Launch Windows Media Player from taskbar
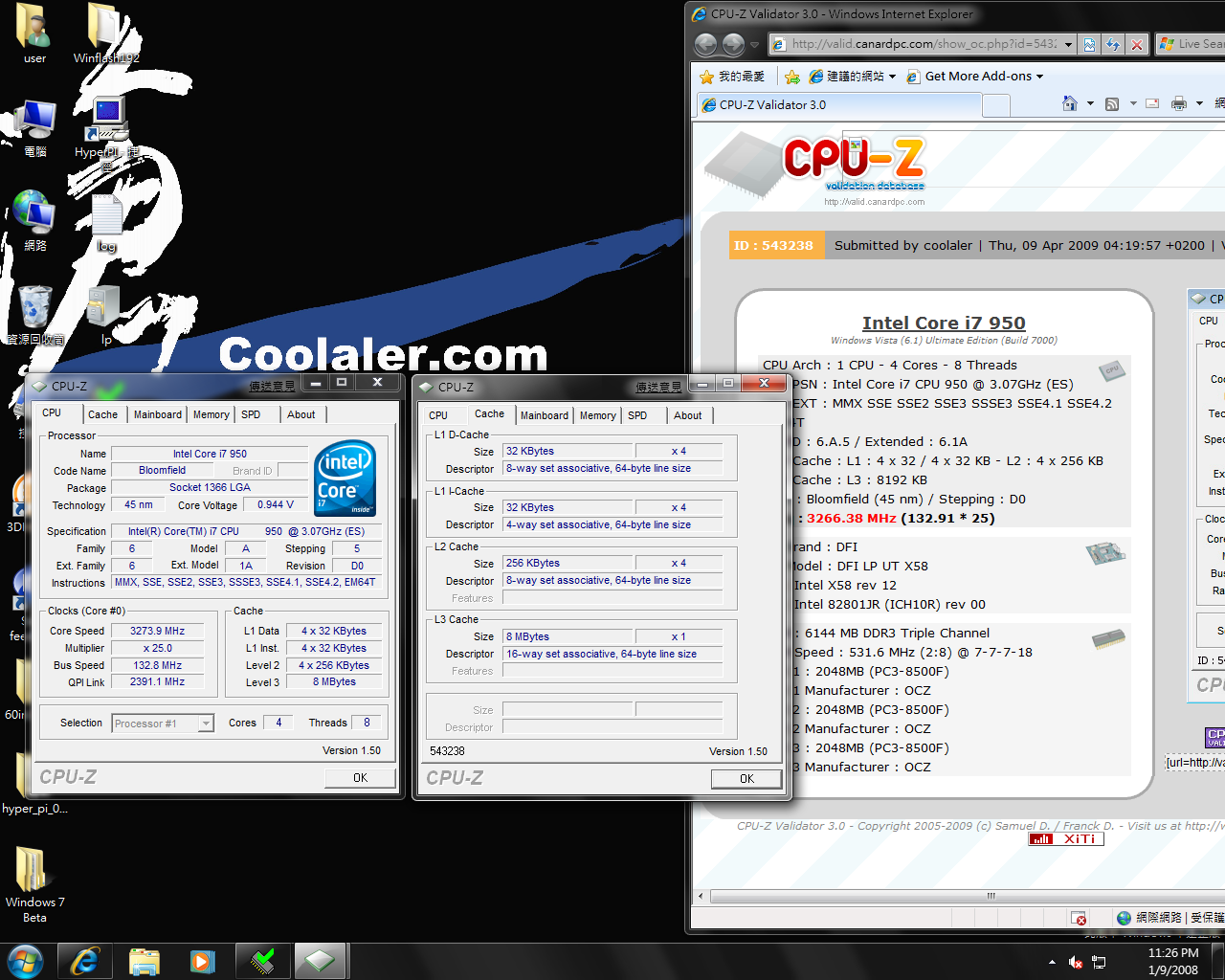This screenshot has width=1225, height=980. [x=202, y=961]
